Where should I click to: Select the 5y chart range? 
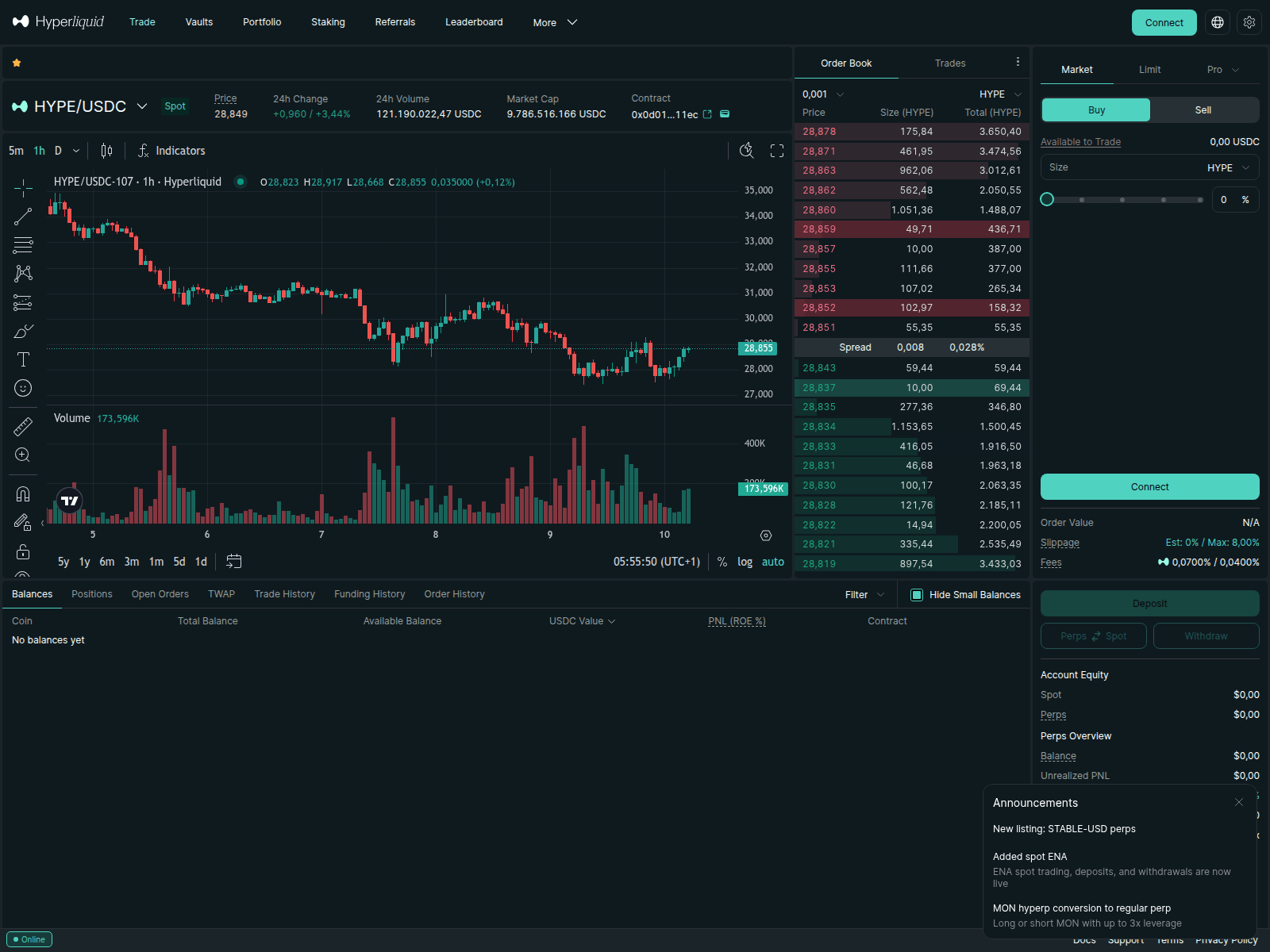click(x=63, y=562)
